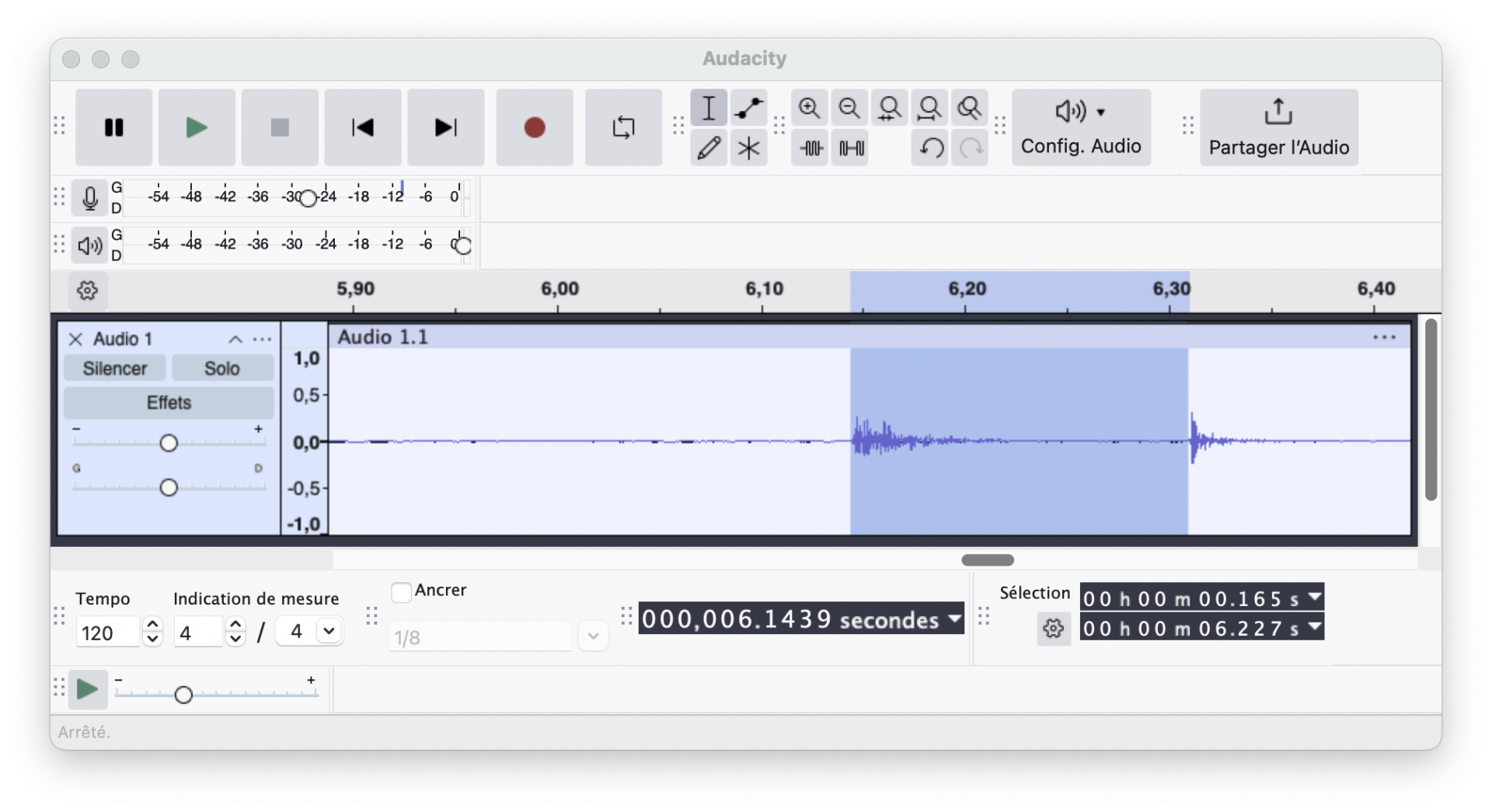Play at speed with bottom Play button
Screen dimensions: 1492x812
point(87,689)
